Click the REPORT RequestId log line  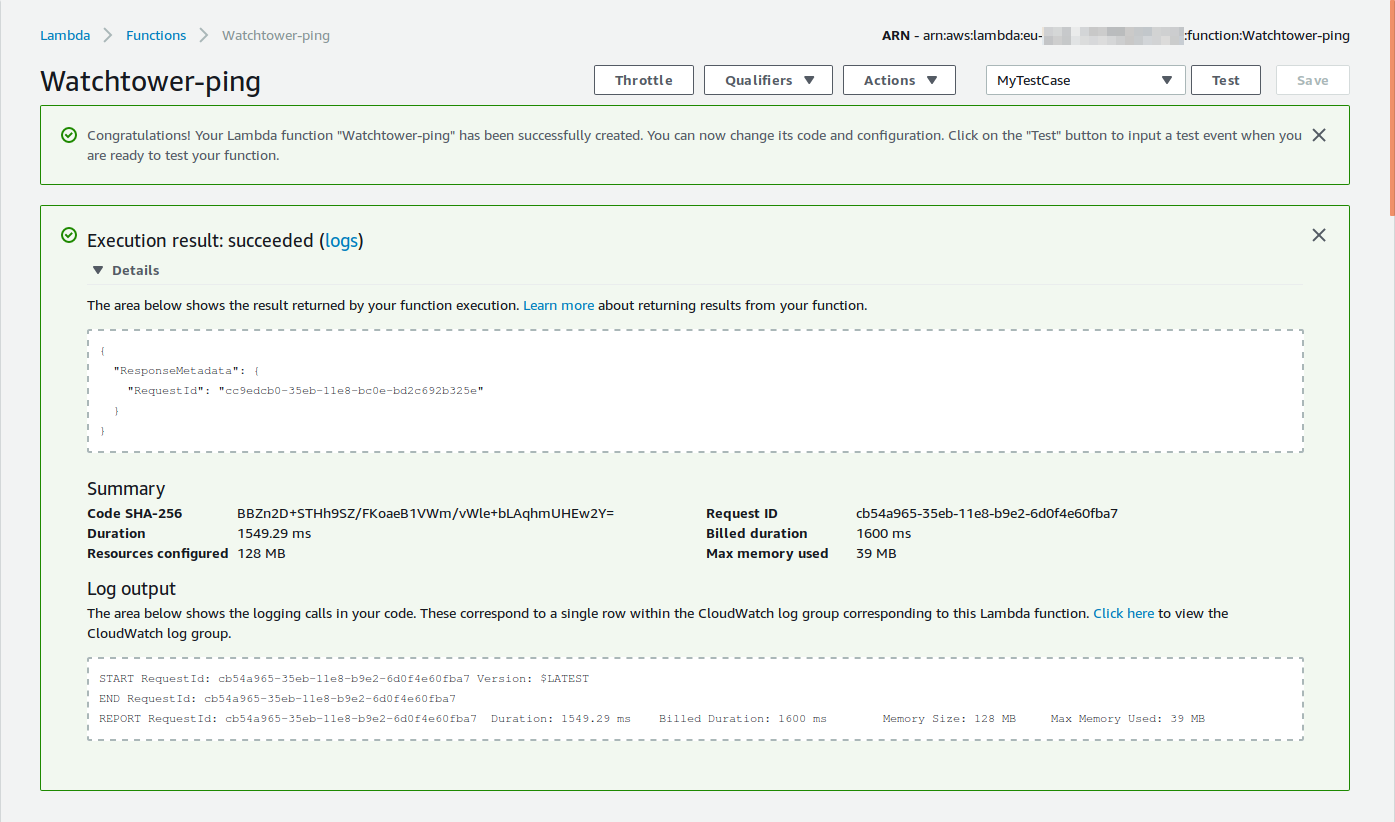coord(652,718)
